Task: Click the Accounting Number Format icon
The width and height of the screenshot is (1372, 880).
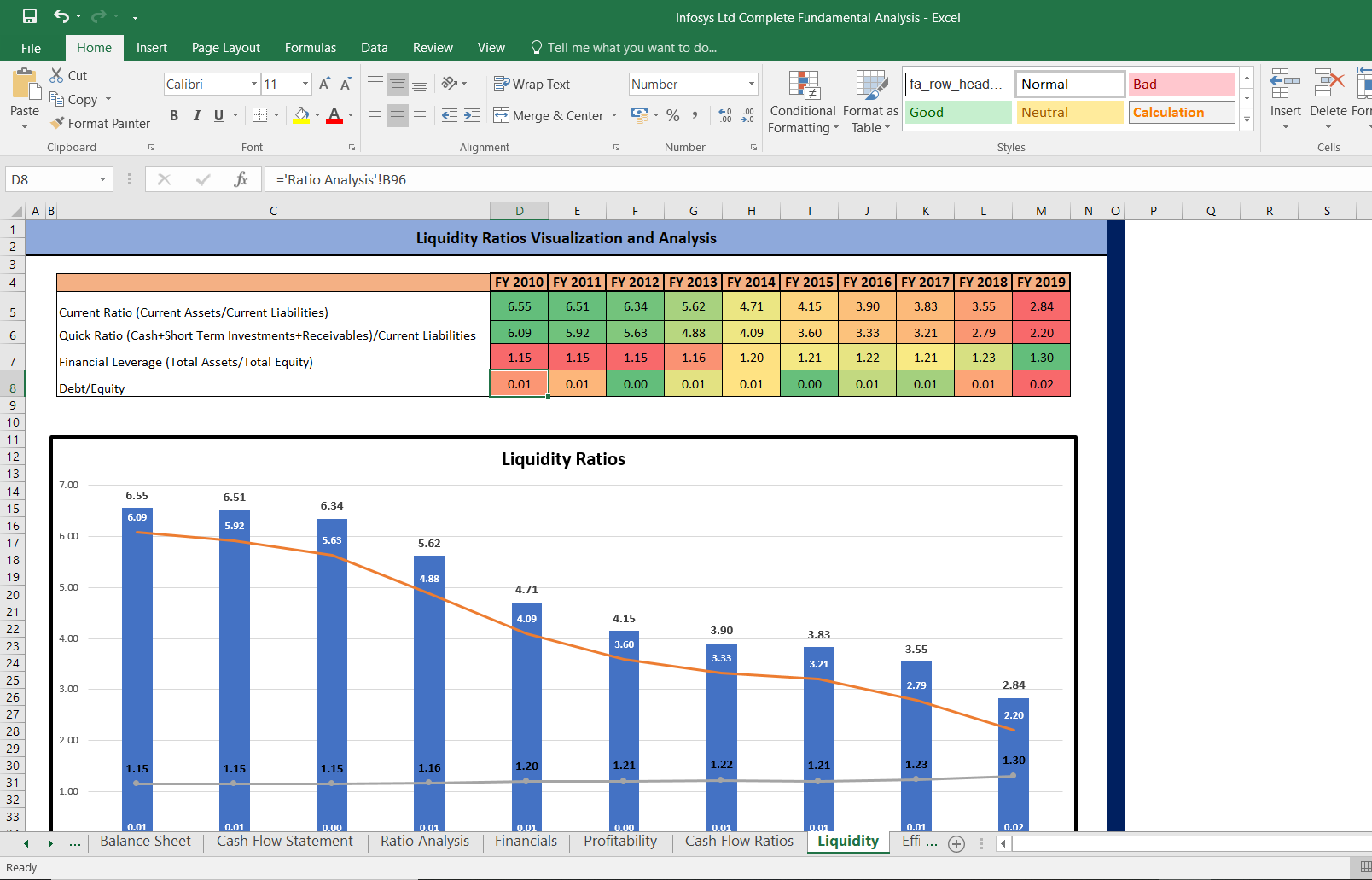Action: (x=639, y=114)
